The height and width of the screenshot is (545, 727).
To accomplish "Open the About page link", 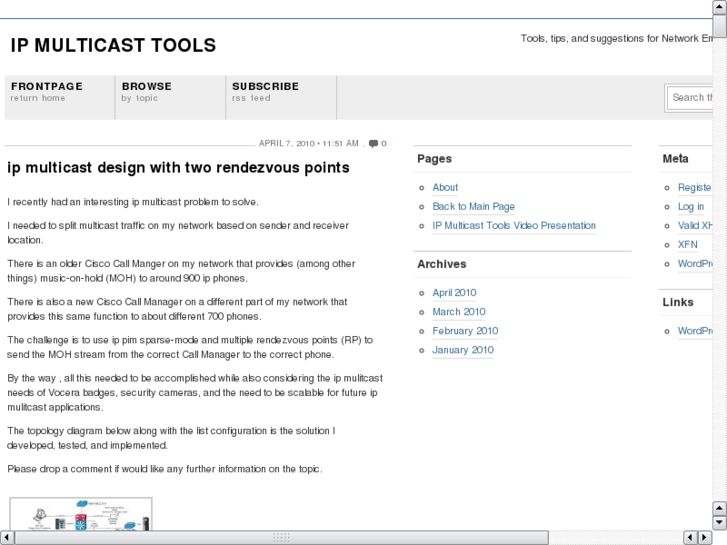I will (445, 187).
